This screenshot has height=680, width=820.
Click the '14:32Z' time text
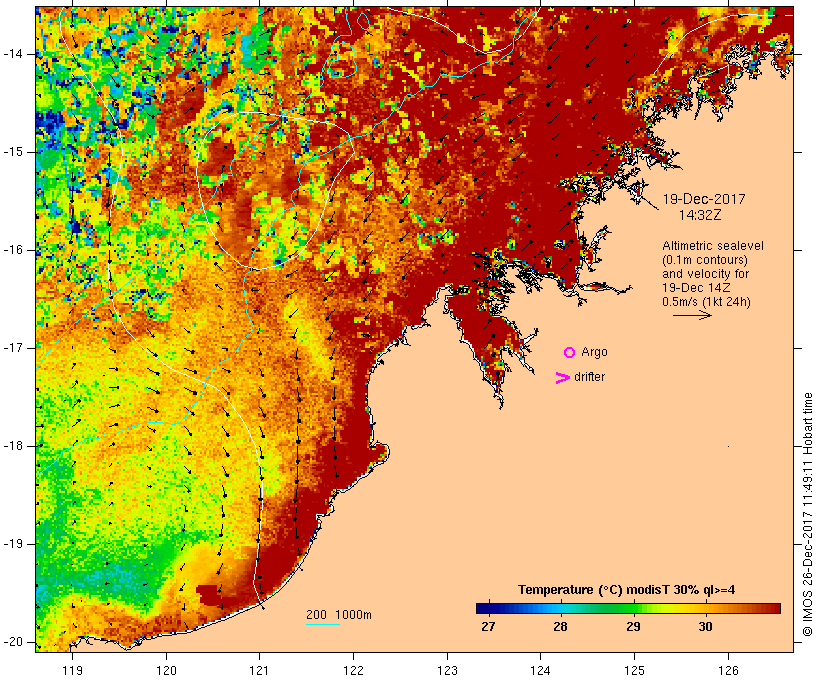[x=700, y=215]
